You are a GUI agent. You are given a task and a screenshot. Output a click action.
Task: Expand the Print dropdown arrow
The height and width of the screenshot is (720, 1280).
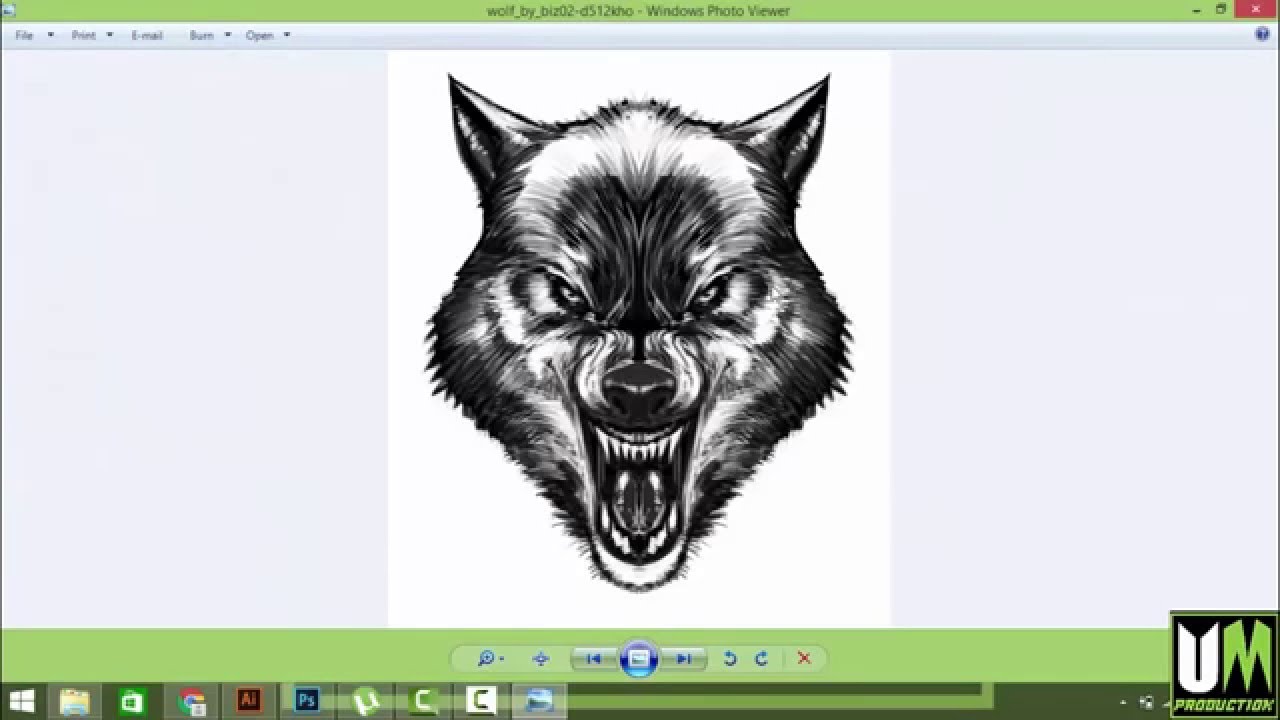point(107,35)
